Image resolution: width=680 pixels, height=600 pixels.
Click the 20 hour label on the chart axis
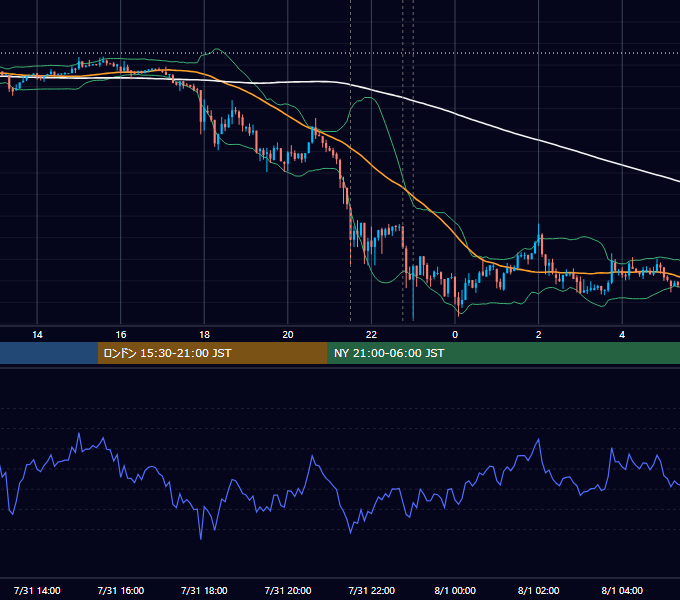[x=288, y=335]
